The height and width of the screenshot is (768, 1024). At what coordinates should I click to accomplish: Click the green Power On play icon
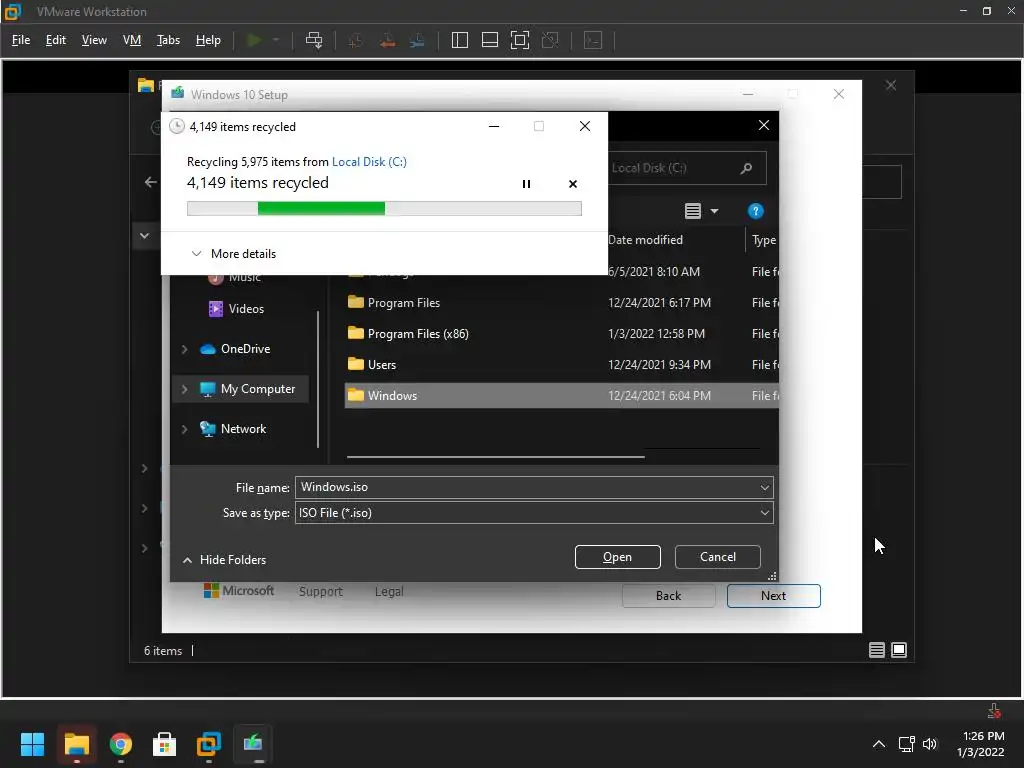[254, 40]
